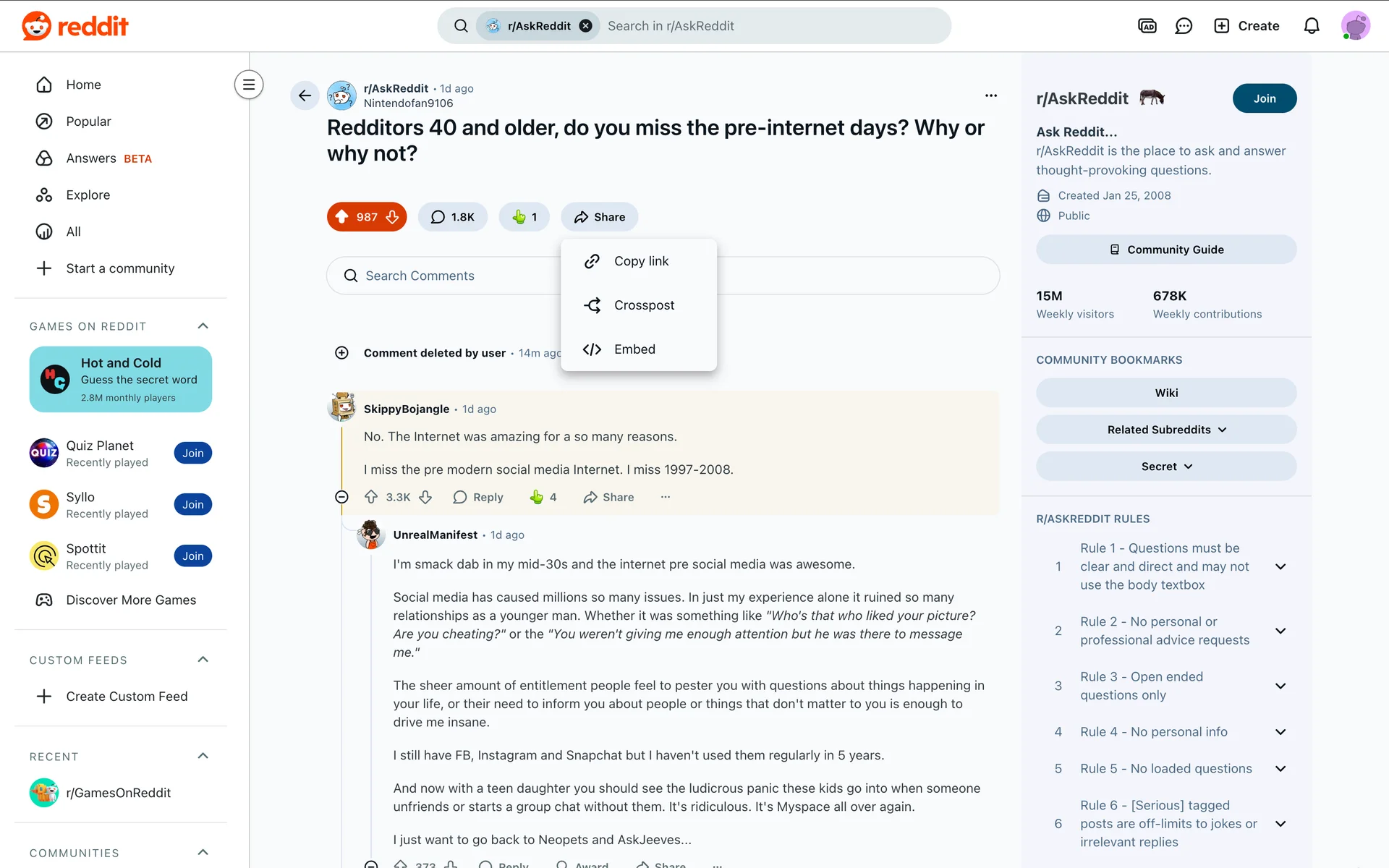Image resolution: width=1389 pixels, height=868 pixels.
Task: Collapse the sidebar navigation with hamburger button
Action: point(248,85)
